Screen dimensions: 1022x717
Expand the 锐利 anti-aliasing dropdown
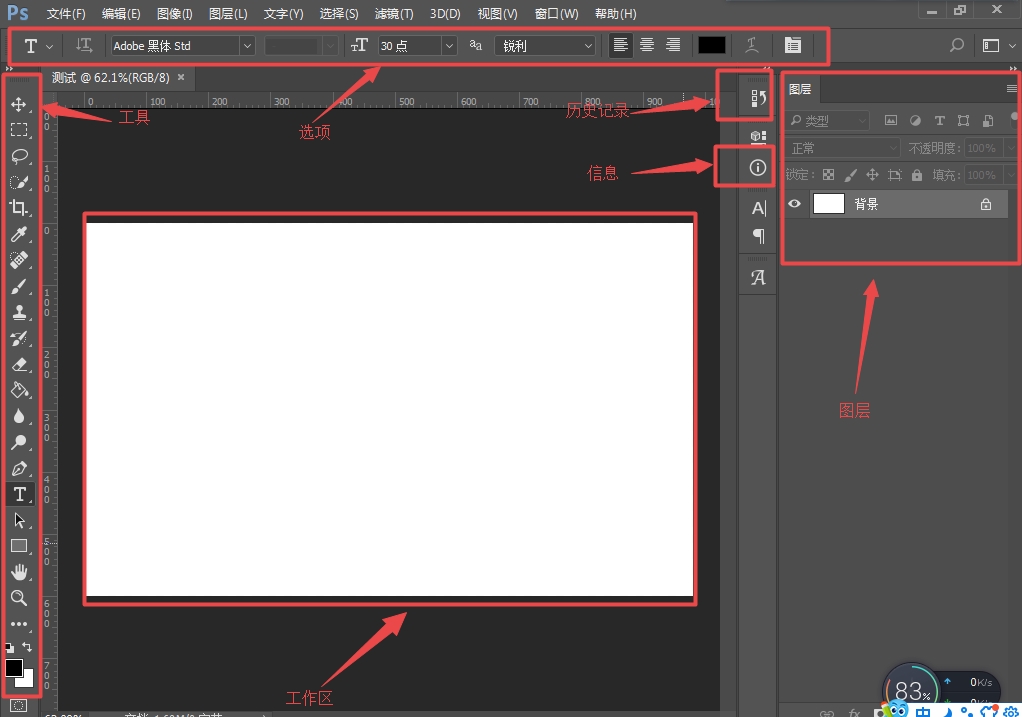coord(587,46)
